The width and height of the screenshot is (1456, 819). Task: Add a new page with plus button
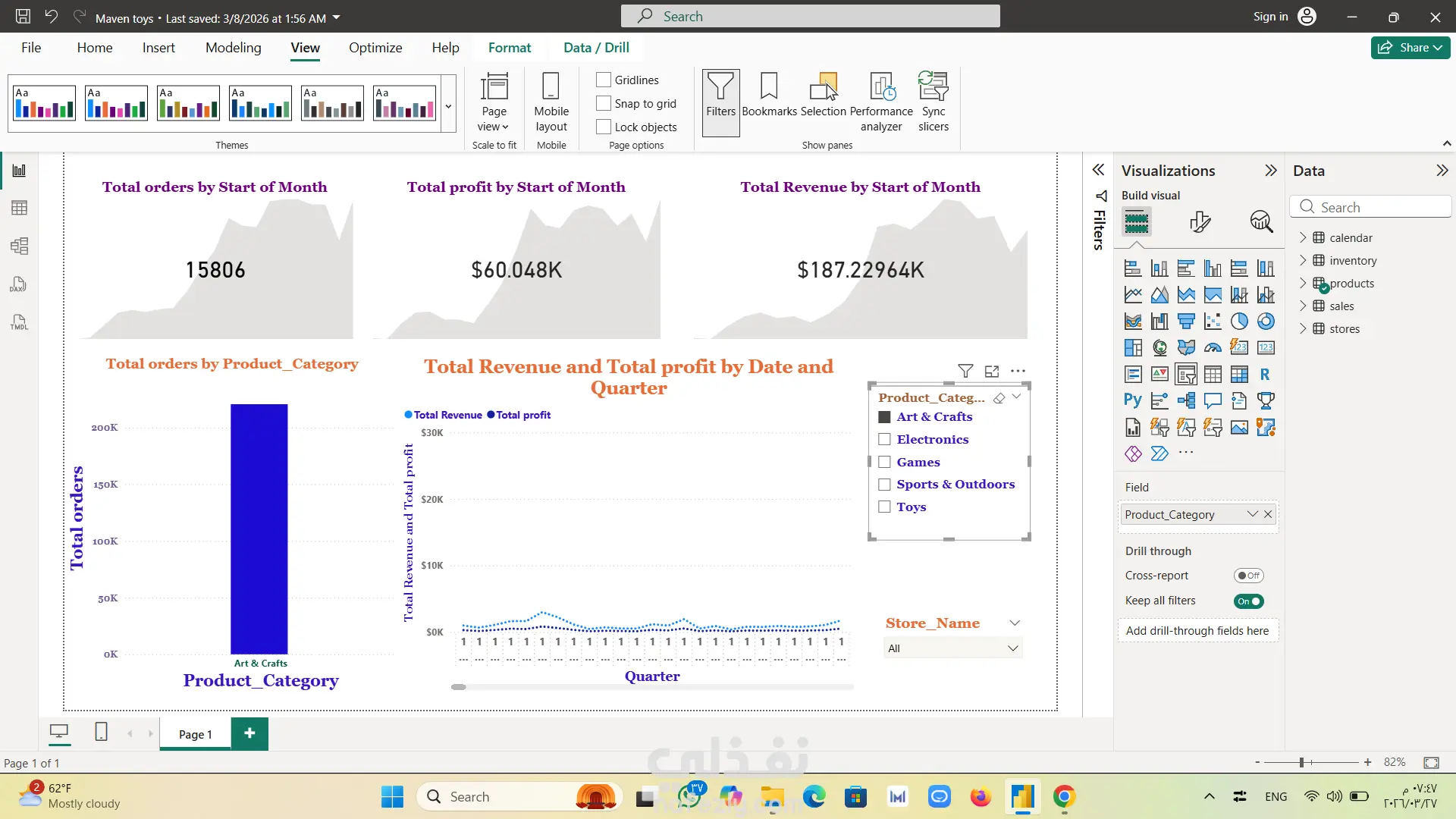tap(249, 733)
